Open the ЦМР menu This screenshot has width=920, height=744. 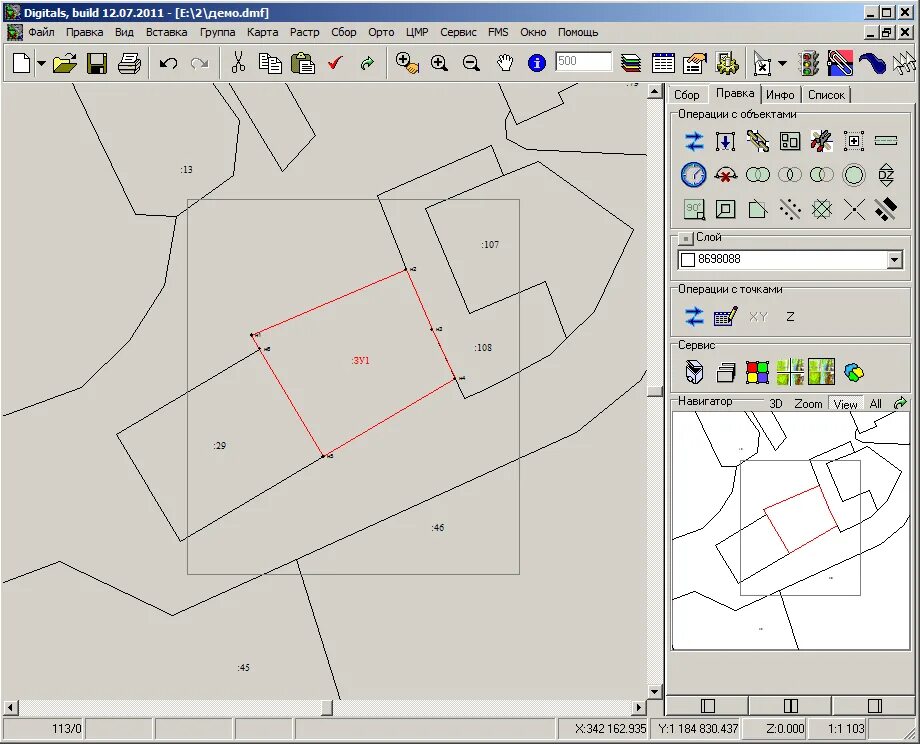[x=417, y=32]
